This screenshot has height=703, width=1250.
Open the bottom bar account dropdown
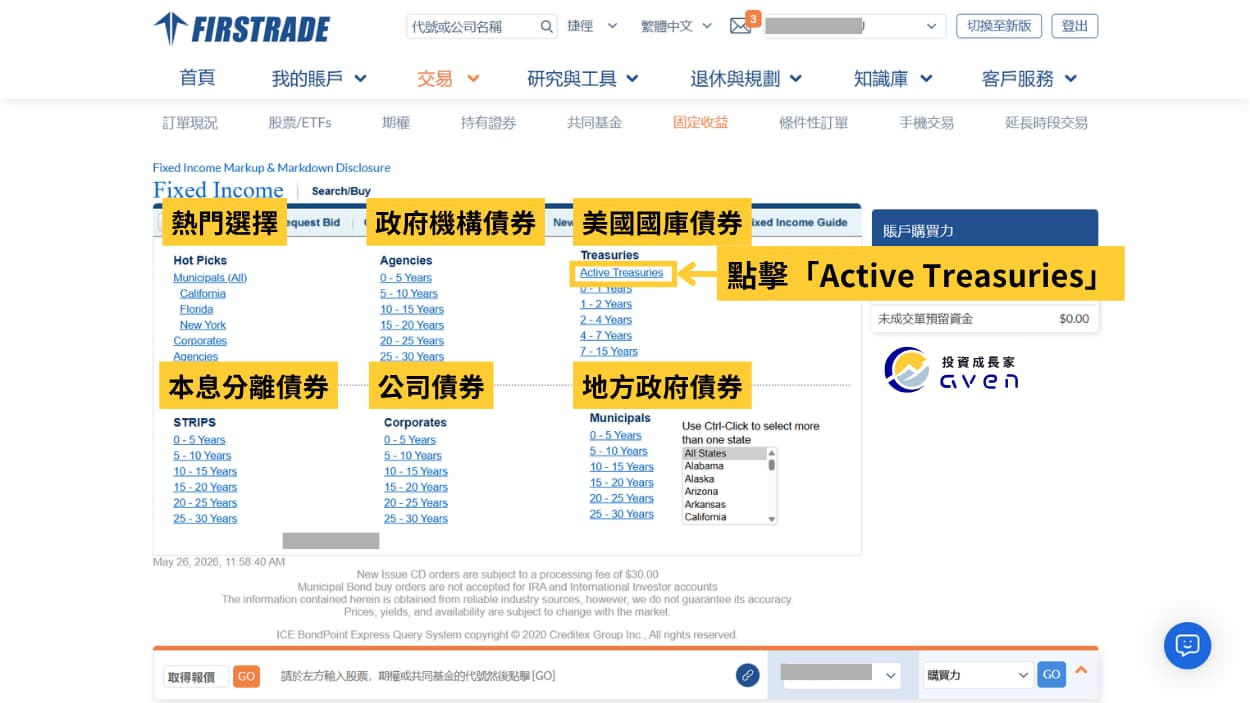[841, 675]
